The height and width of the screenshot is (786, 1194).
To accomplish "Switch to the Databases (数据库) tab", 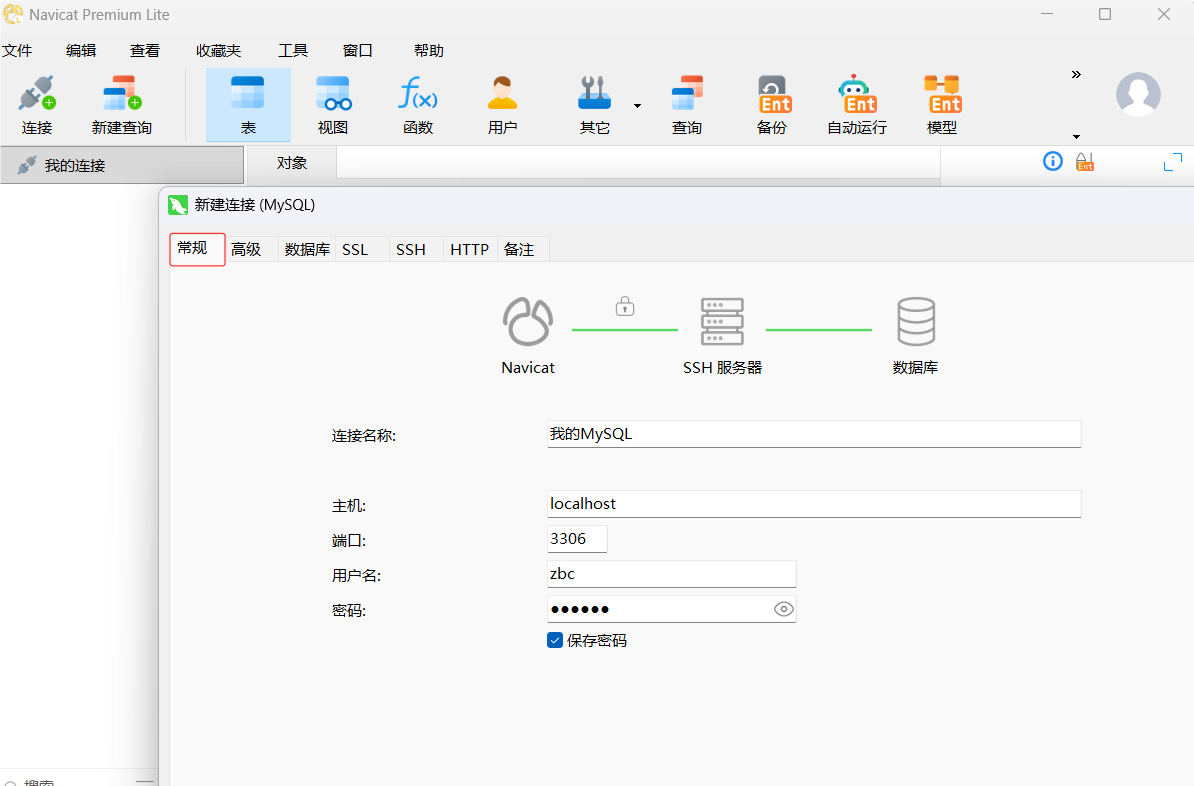I will pos(307,250).
